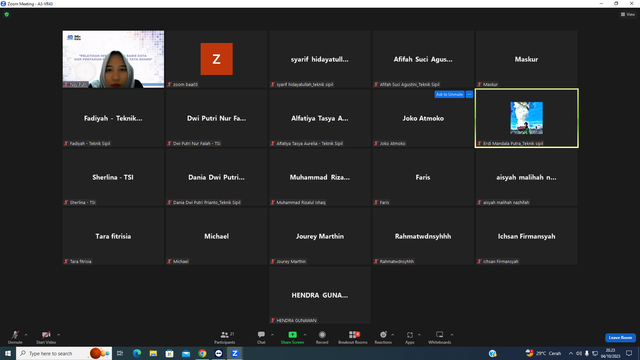The height and width of the screenshot is (360, 640).
Task: Select HENDRA GUNAWAN participant tile
Action: click(320, 295)
